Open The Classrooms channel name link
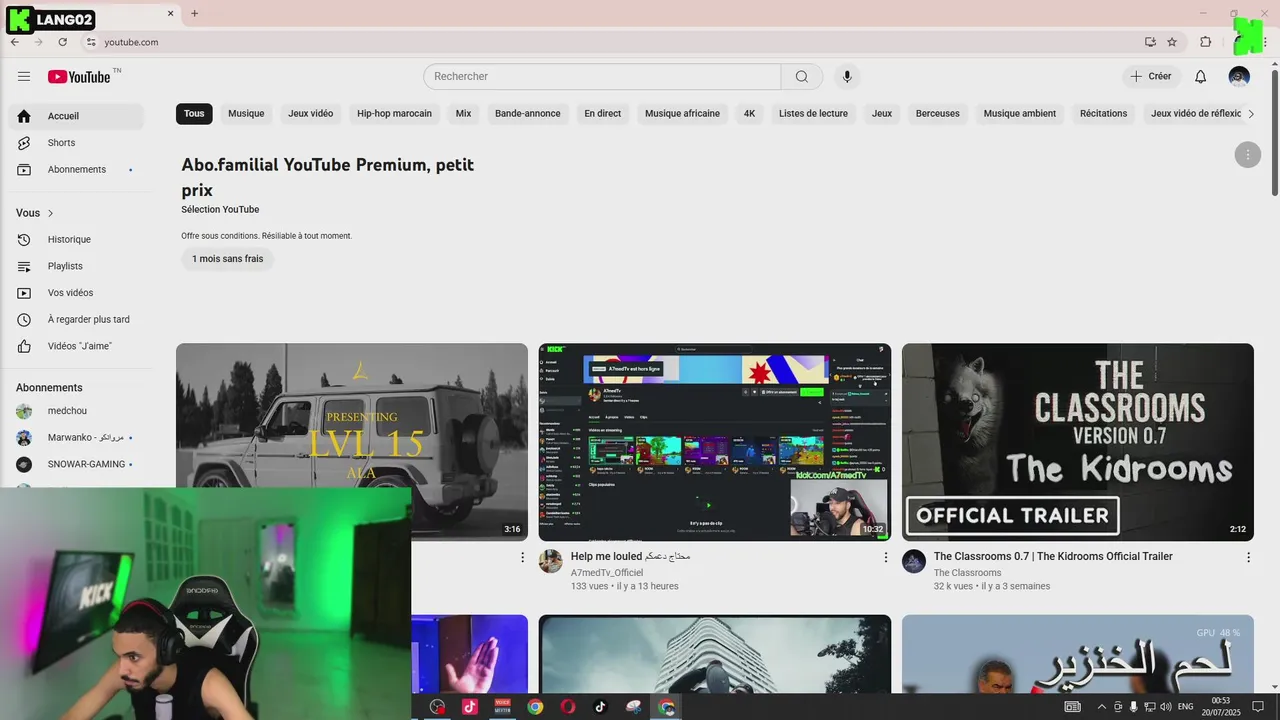 967,573
